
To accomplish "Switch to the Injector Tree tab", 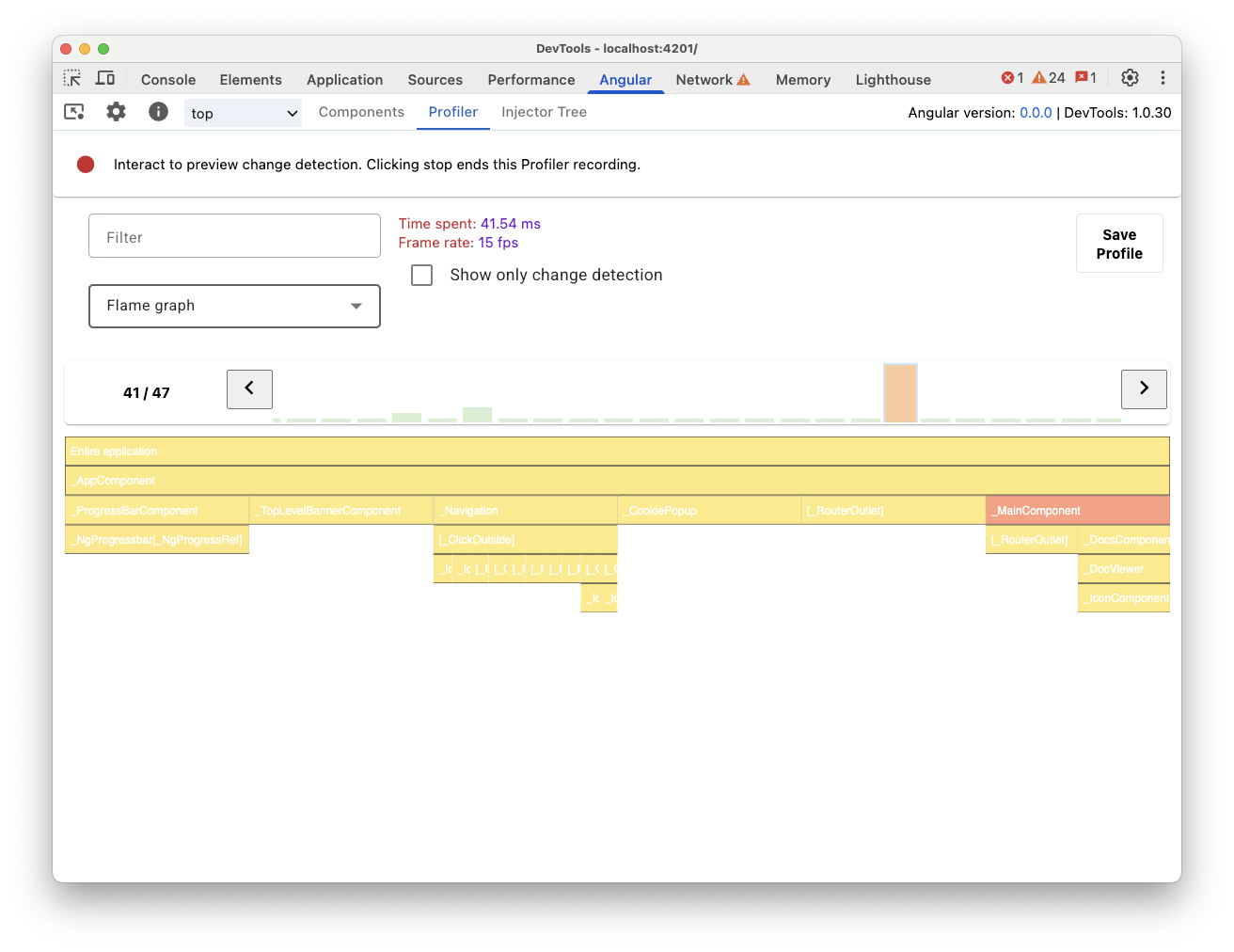I will tap(544, 111).
